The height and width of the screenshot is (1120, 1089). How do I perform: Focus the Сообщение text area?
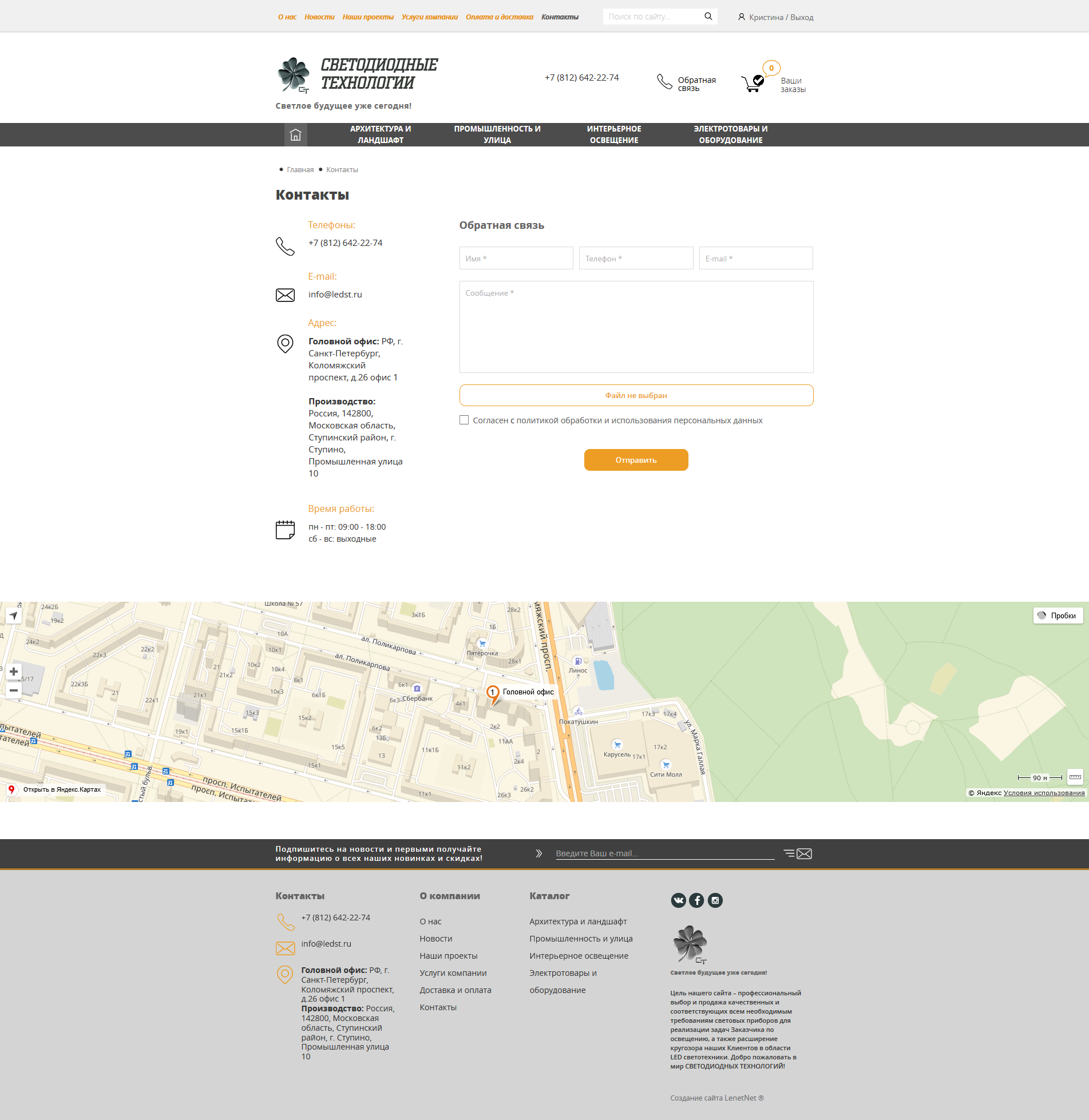(636, 327)
